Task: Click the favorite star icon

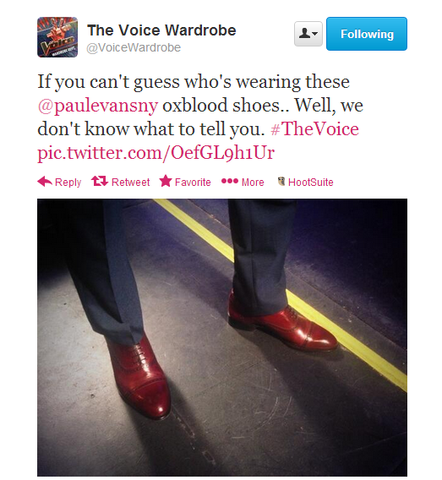Action: (165, 181)
